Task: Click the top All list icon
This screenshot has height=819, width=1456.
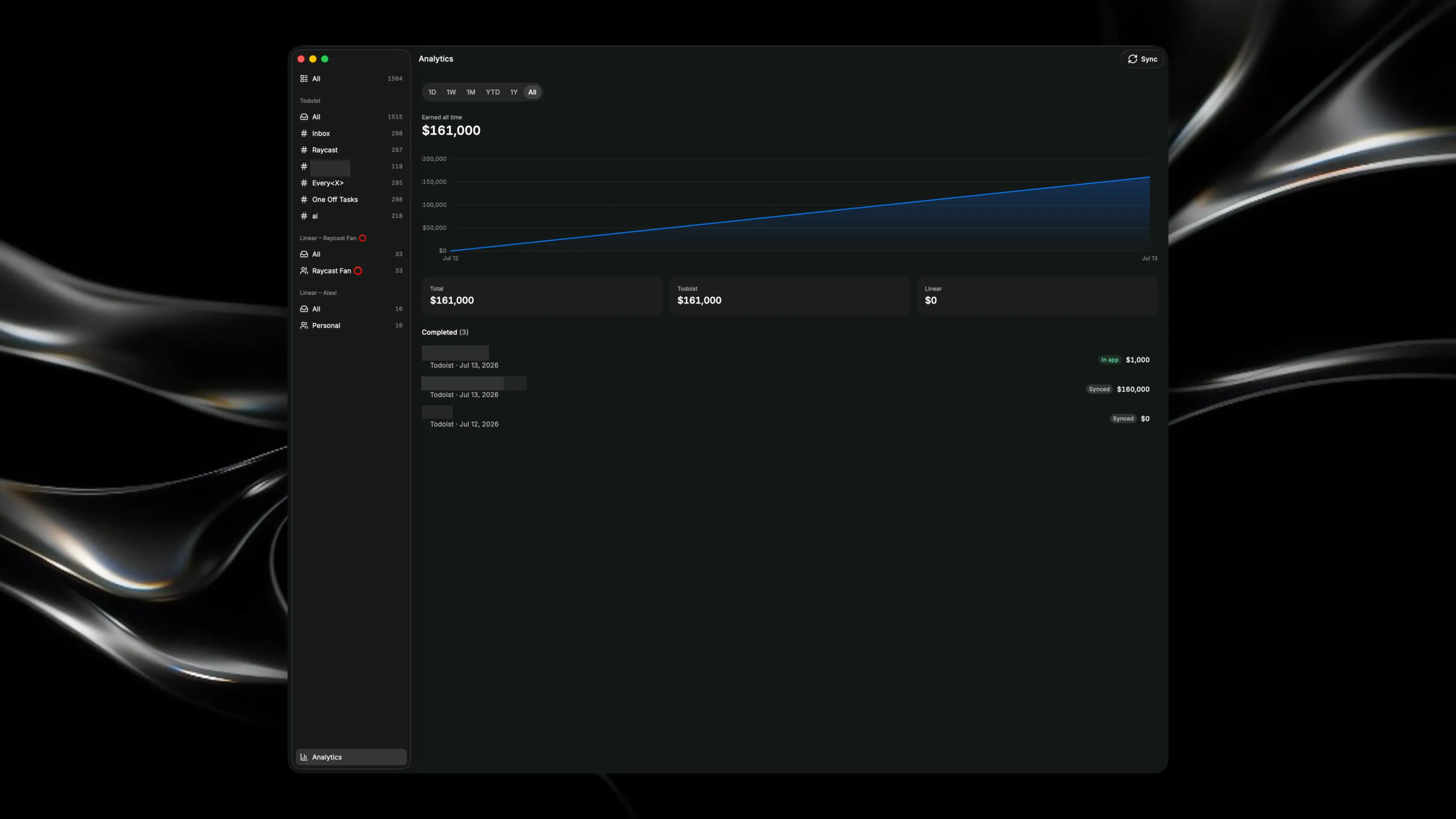Action: point(304,79)
